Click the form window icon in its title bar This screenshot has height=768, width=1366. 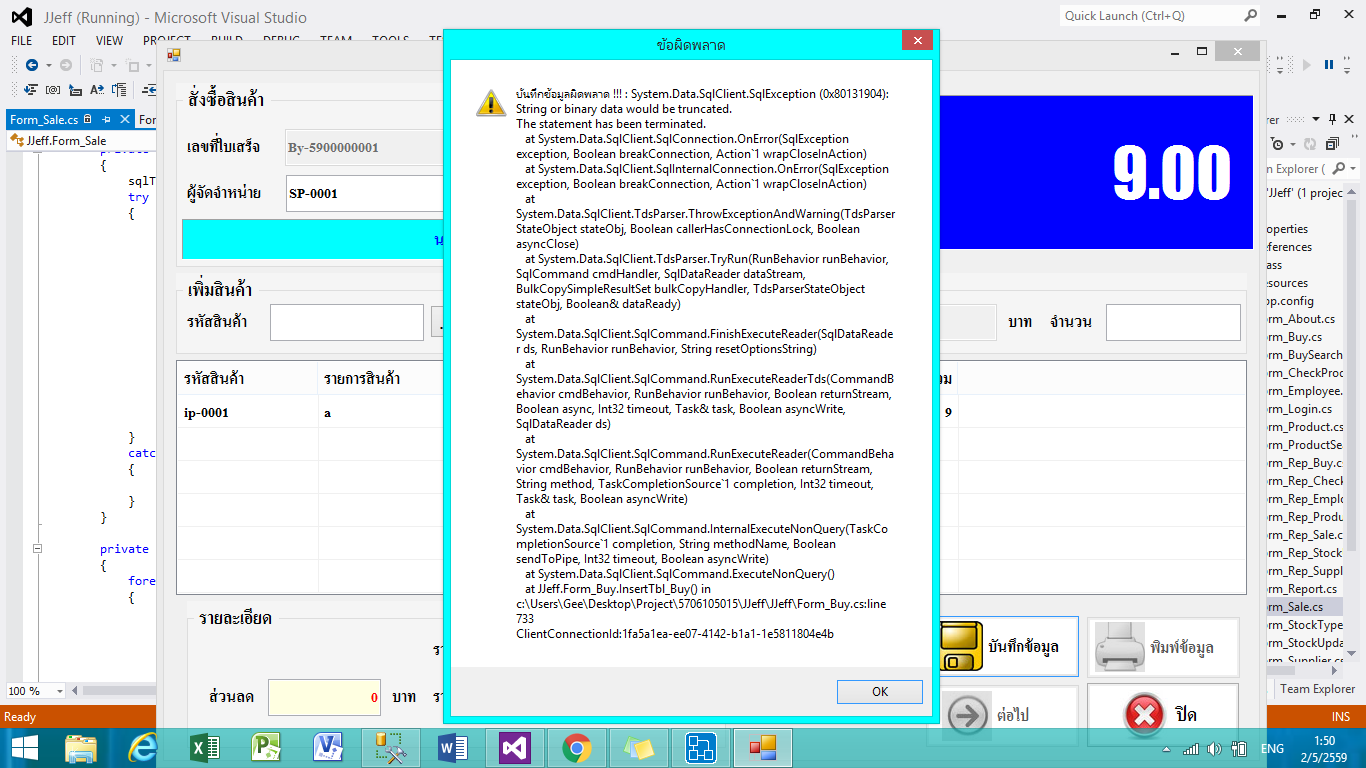click(x=174, y=55)
